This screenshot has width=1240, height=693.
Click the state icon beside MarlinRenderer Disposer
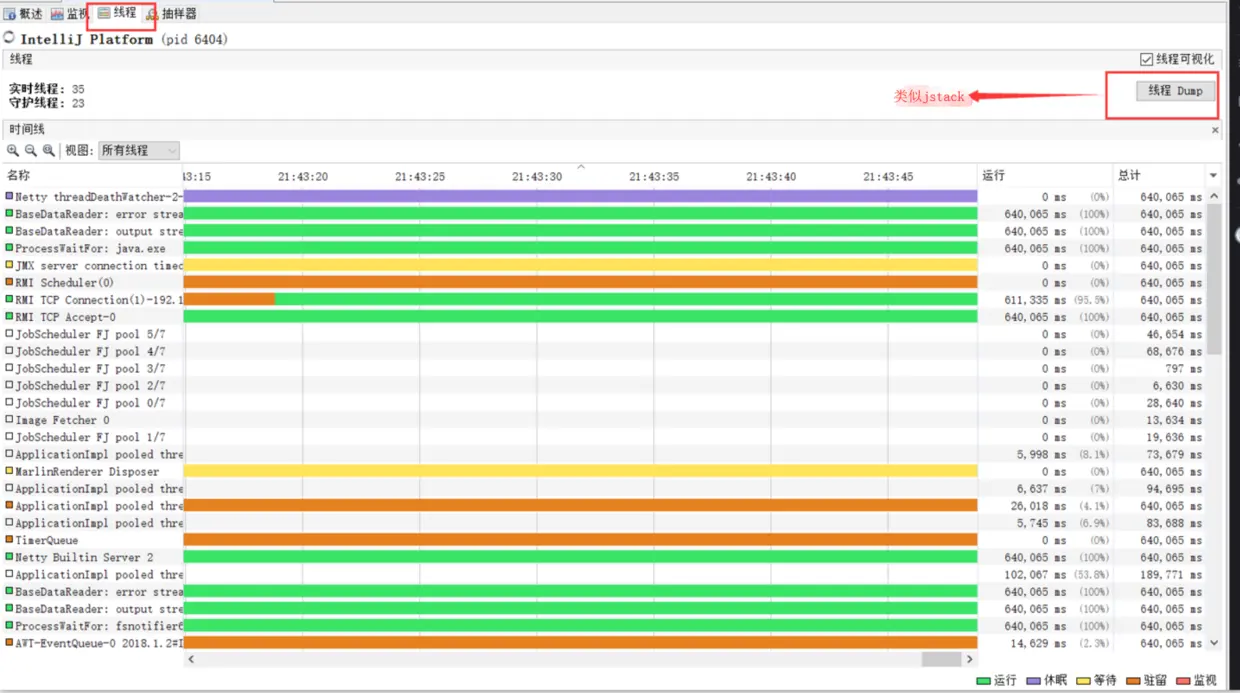click(x=10, y=471)
